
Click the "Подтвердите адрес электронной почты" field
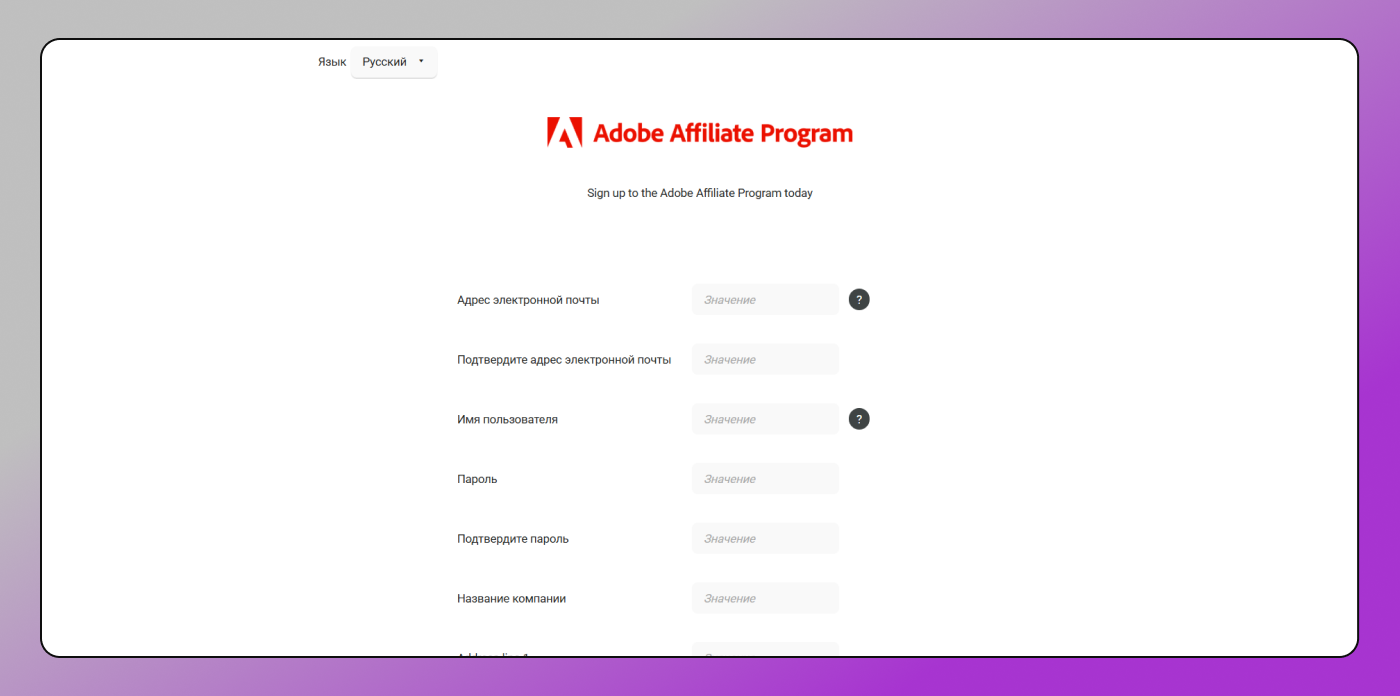(x=765, y=358)
